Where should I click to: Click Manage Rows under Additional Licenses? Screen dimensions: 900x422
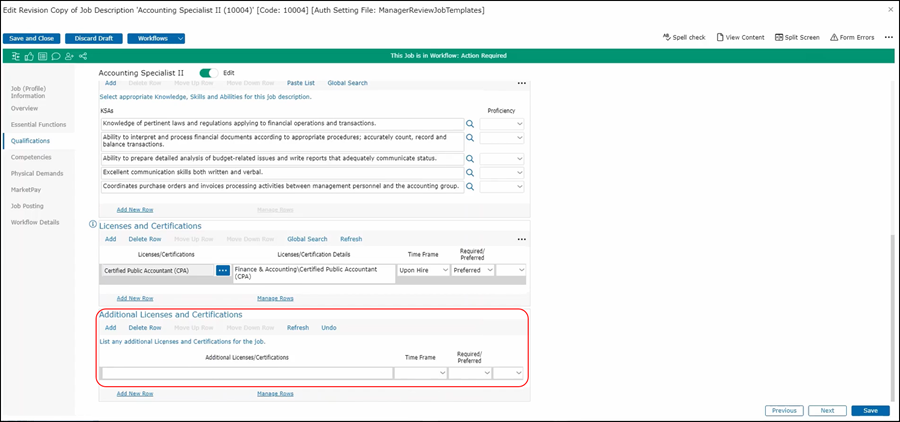(275, 394)
